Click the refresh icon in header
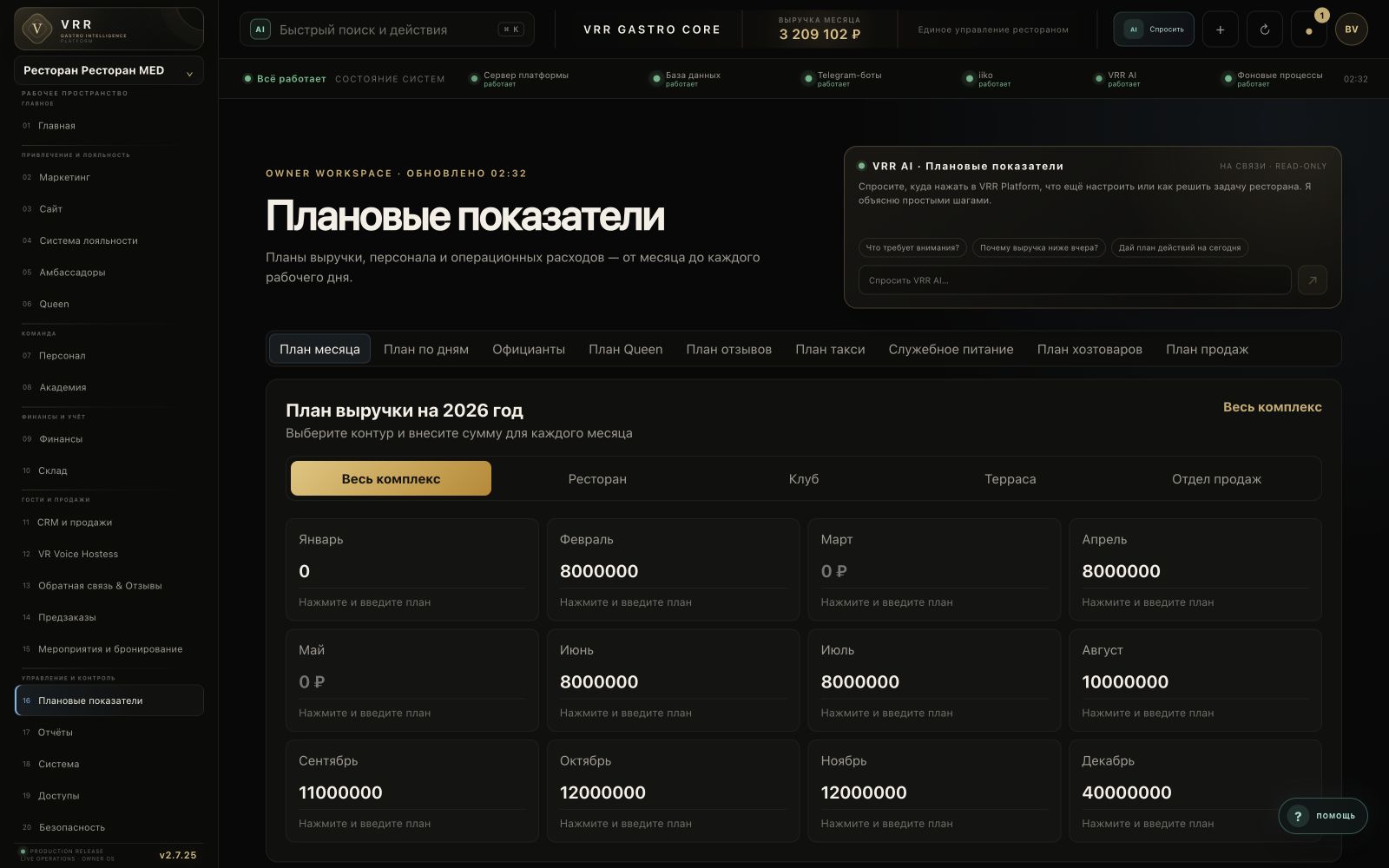The height and width of the screenshot is (868, 1389). (x=1265, y=30)
